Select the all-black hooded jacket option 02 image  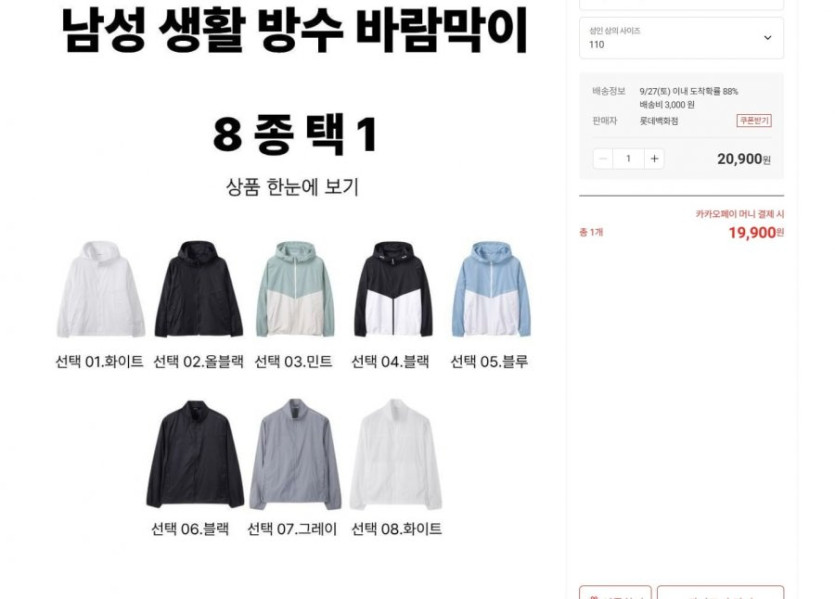pyautogui.click(x=199, y=289)
